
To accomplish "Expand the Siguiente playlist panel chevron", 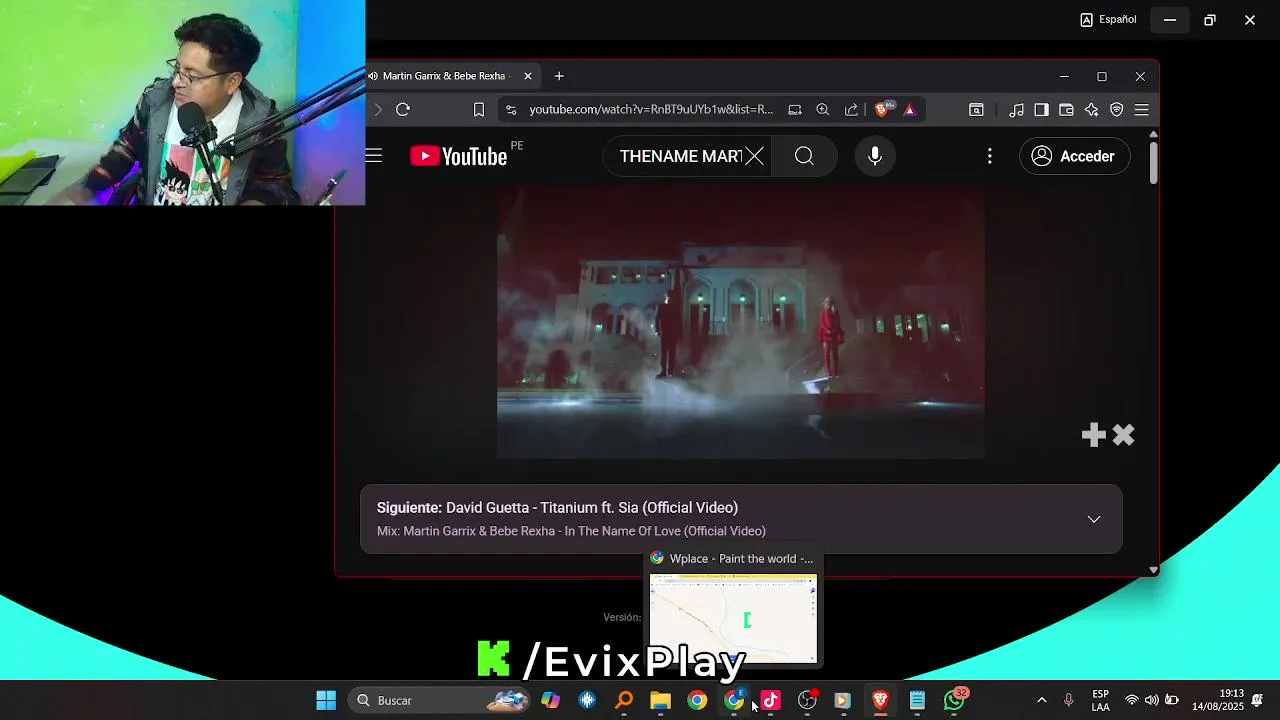I will [x=1094, y=519].
